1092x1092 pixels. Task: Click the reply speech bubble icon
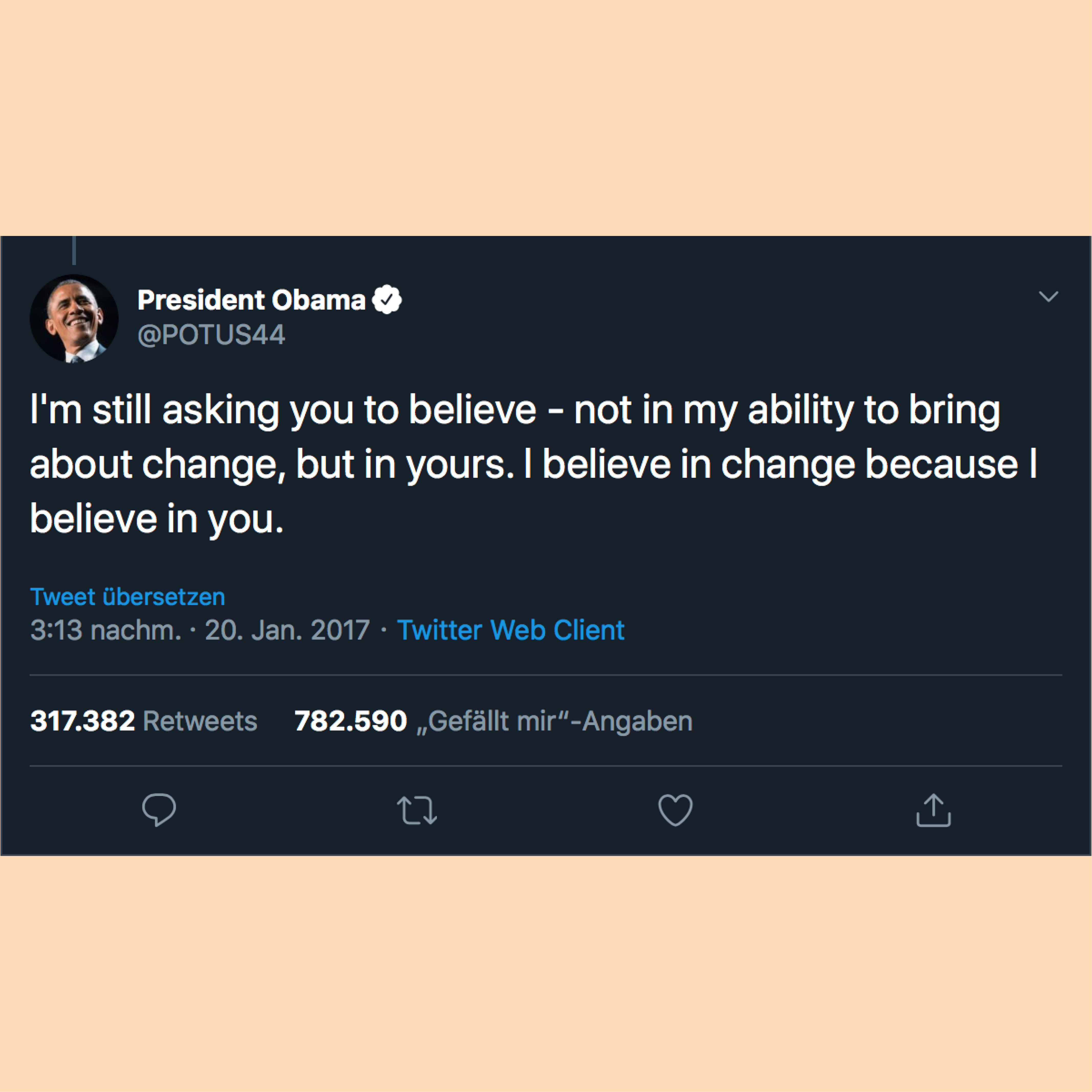pyautogui.click(x=159, y=810)
